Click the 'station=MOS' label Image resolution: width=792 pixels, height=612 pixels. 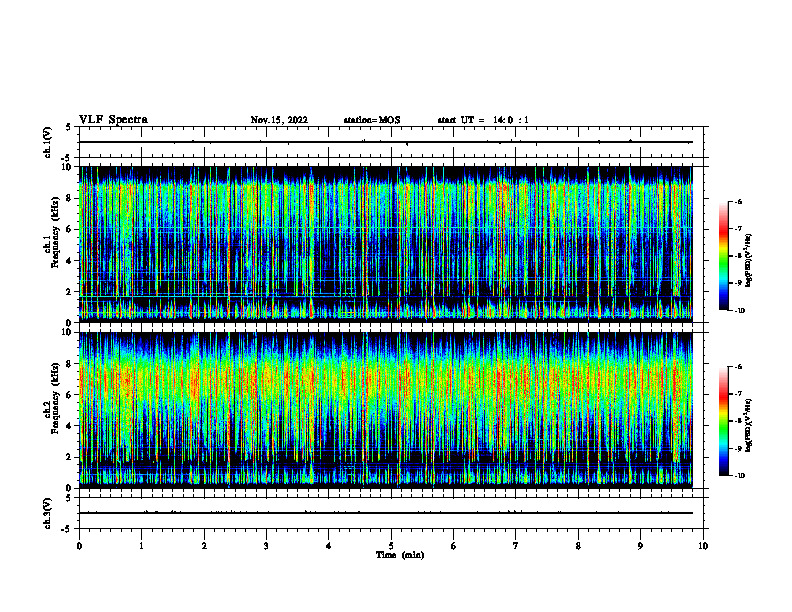[372, 120]
